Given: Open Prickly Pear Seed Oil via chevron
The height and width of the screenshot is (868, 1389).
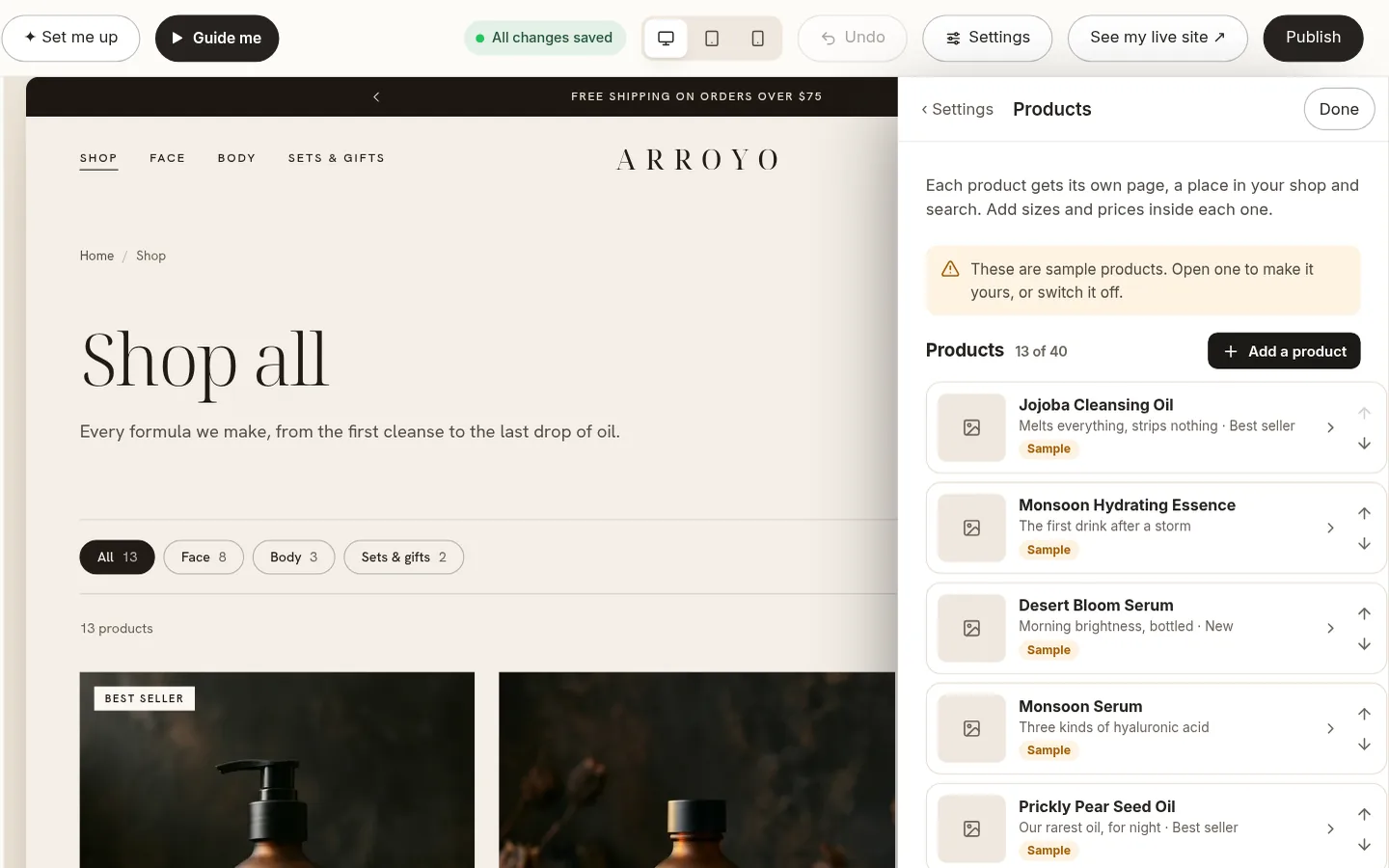Looking at the screenshot, I should tap(1330, 828).
